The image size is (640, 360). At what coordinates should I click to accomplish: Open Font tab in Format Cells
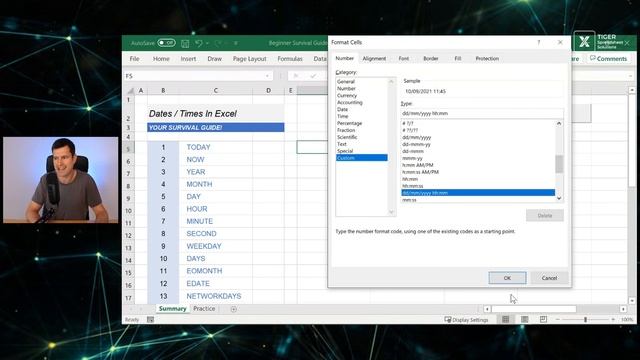click(x=404, y=58)
